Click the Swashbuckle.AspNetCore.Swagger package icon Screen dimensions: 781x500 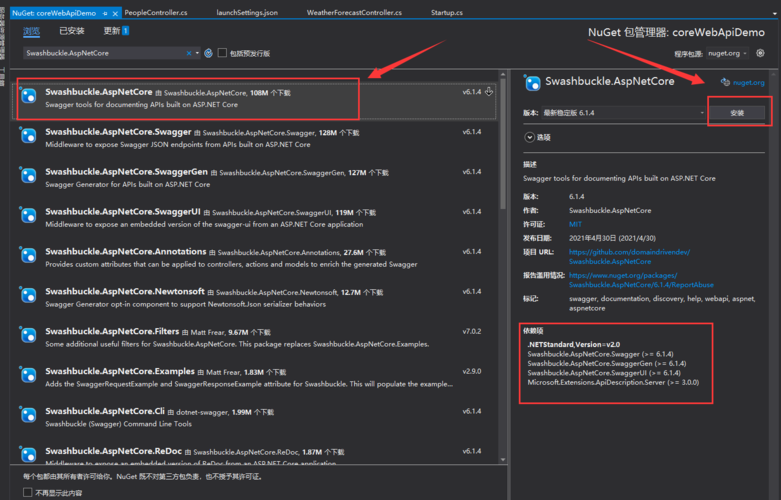29,135
